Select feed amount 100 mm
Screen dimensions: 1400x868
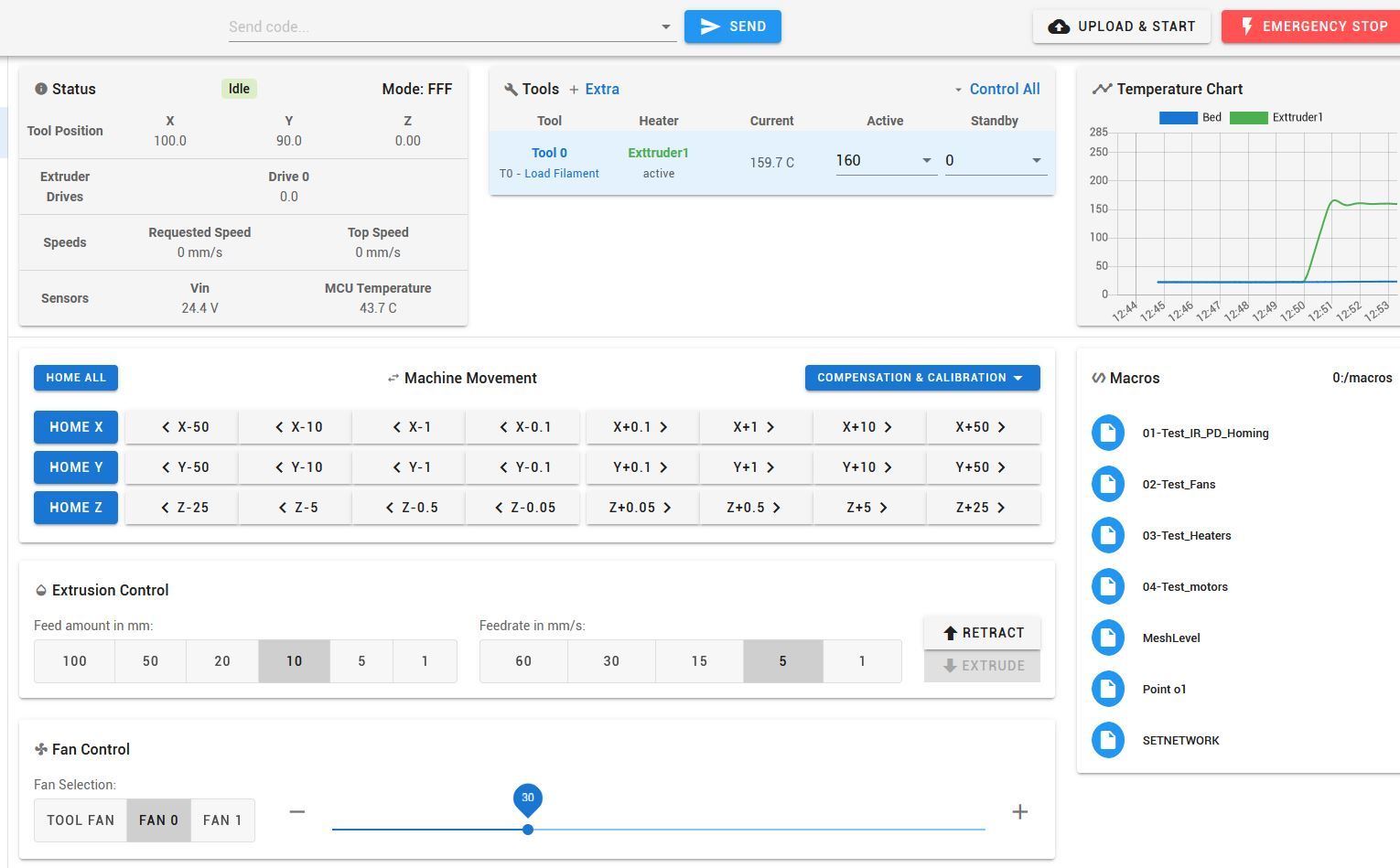pos(74,661)
